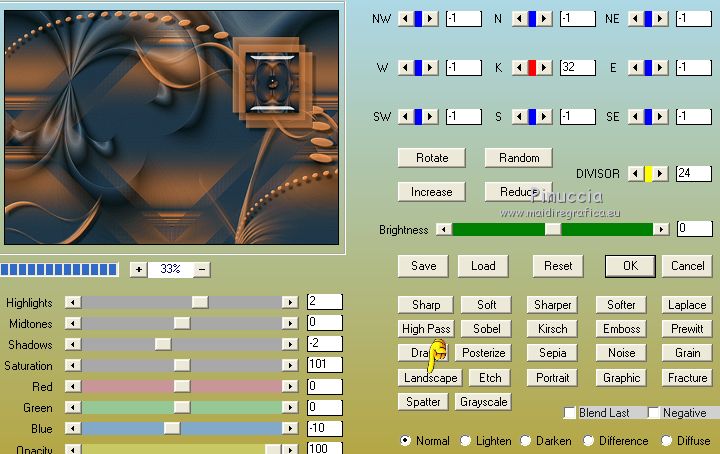The image size is (720, 454).
Task: Increase NW value with right arrow
Action: tap(430, 19)
